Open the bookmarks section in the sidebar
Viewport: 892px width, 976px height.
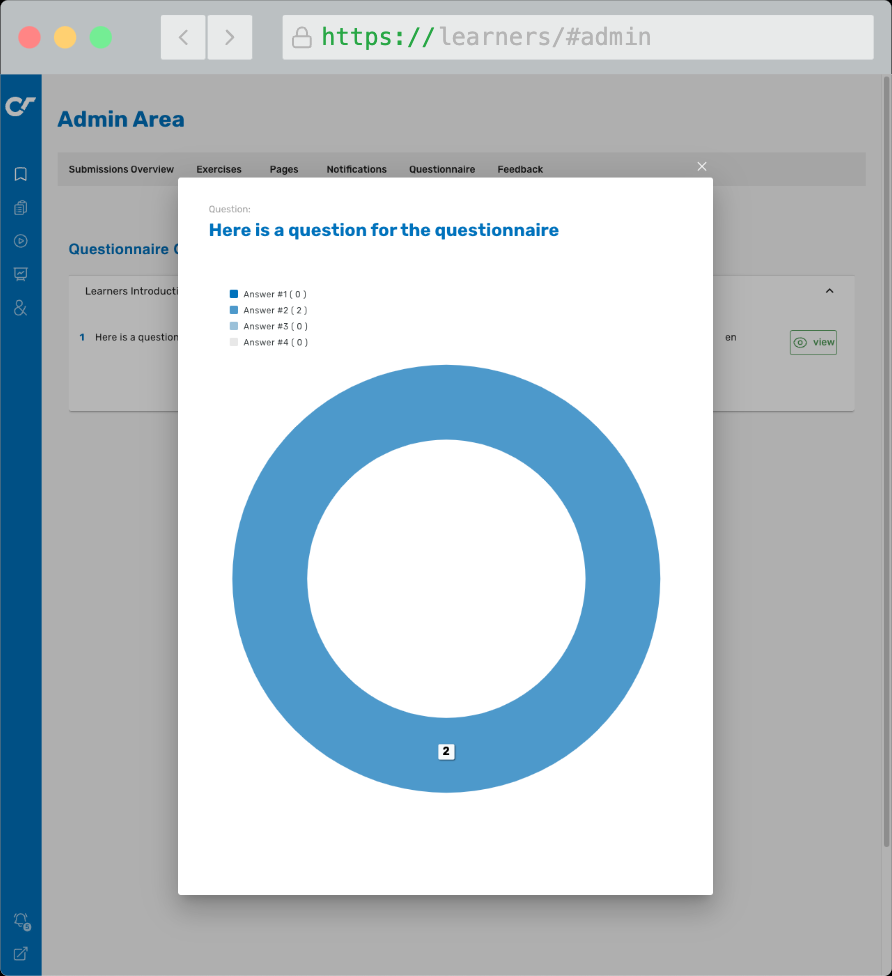pos(20,173)
